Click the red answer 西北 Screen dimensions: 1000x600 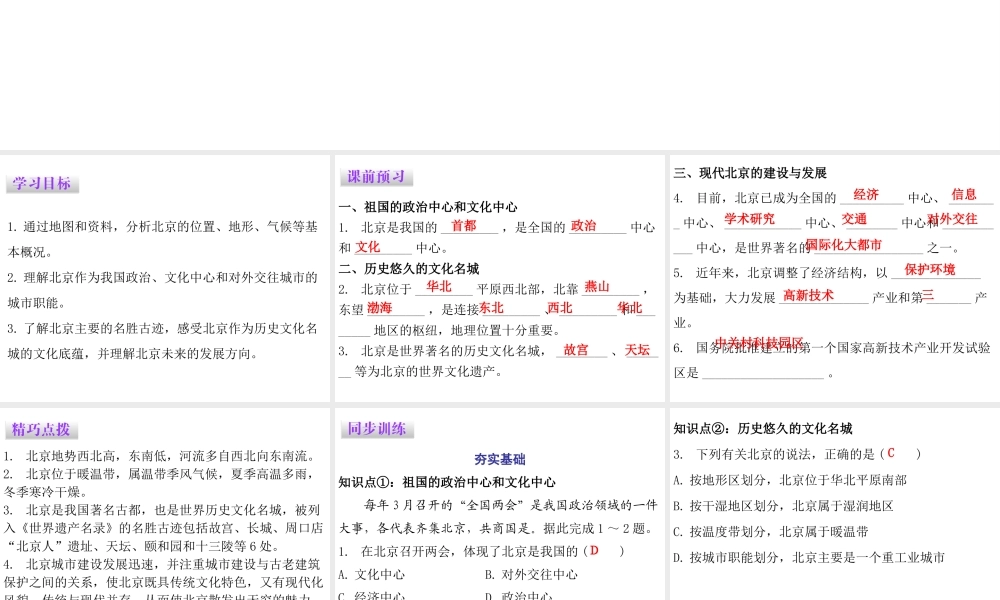560,308
